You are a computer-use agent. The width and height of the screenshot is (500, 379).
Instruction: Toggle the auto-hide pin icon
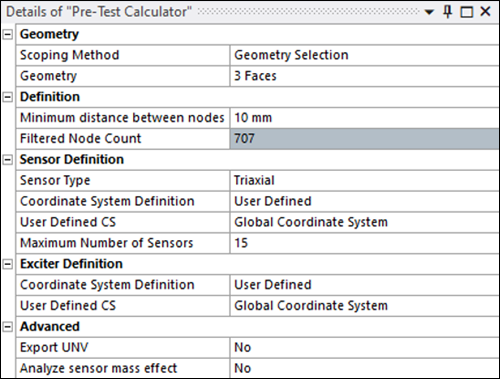point(448,12)
